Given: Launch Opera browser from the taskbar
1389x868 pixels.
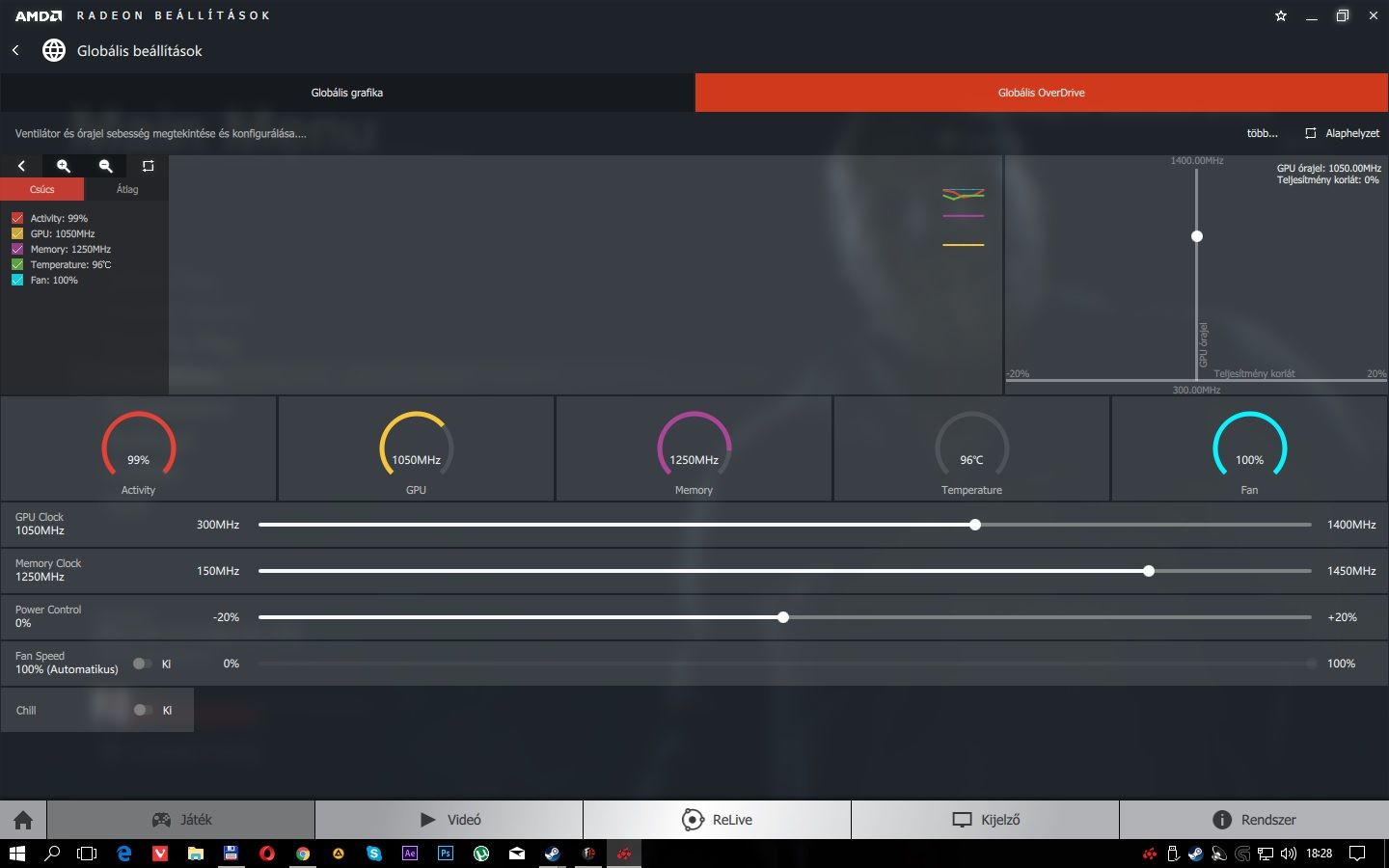Looking at the screenshot, I should click(x=267, y=854).
